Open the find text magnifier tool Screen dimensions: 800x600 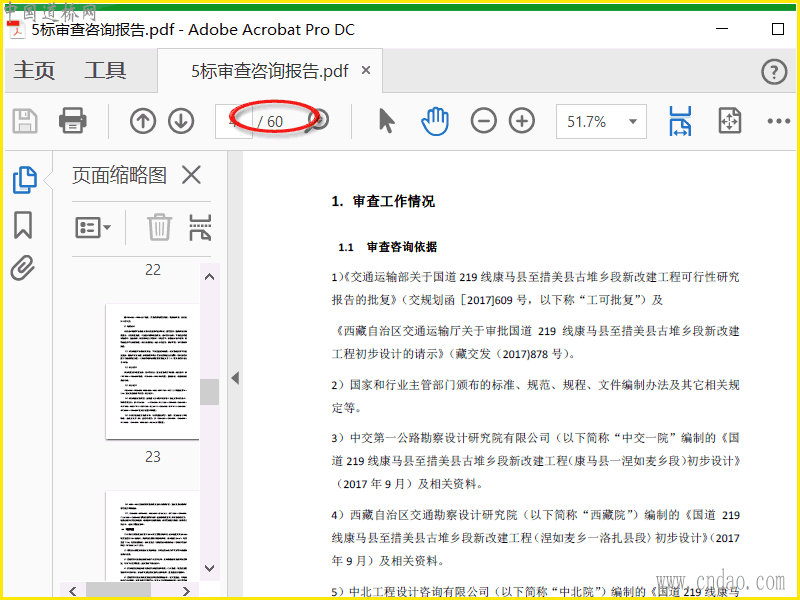pos(318,121)
